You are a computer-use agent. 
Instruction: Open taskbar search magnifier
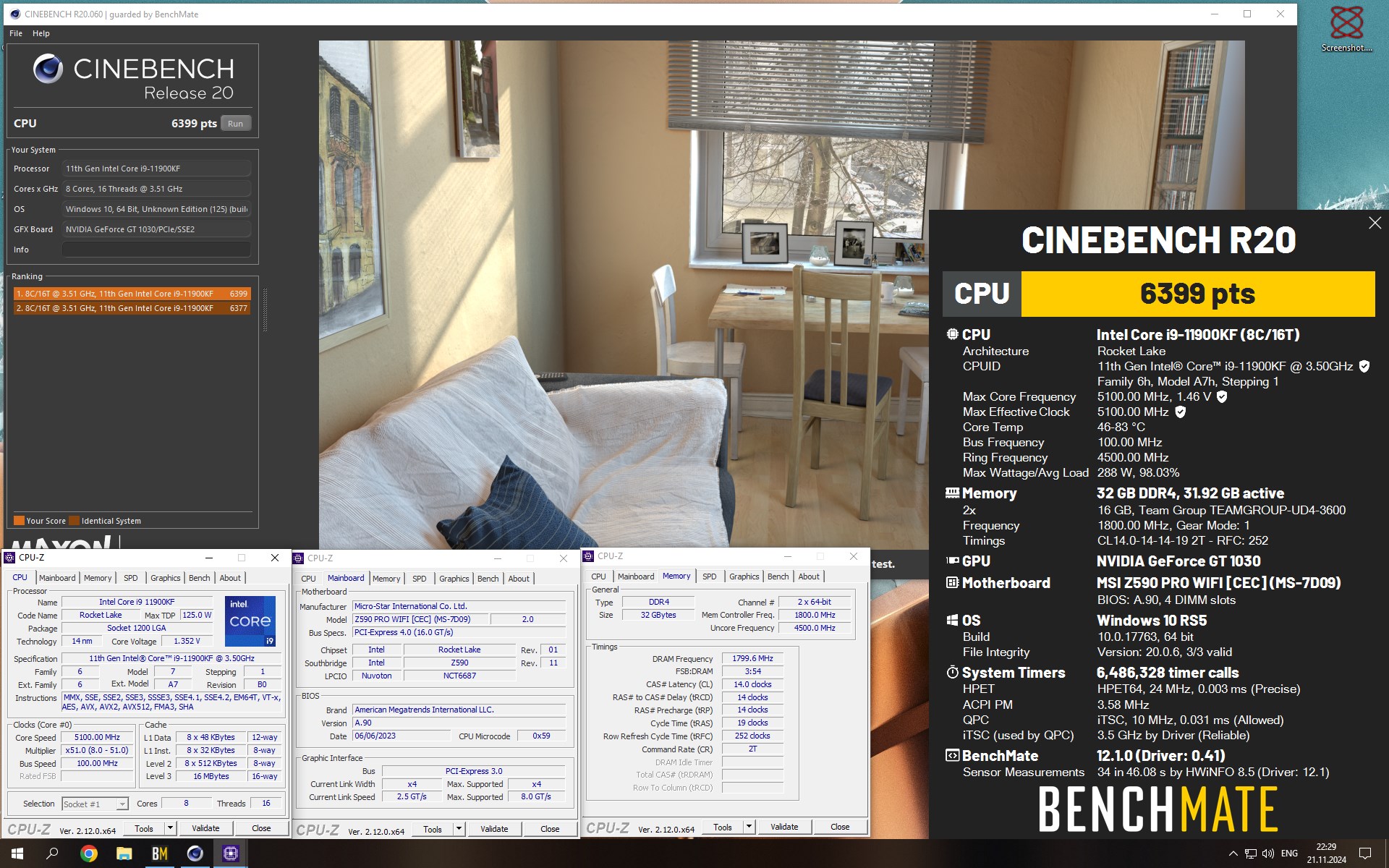(52, 854)
